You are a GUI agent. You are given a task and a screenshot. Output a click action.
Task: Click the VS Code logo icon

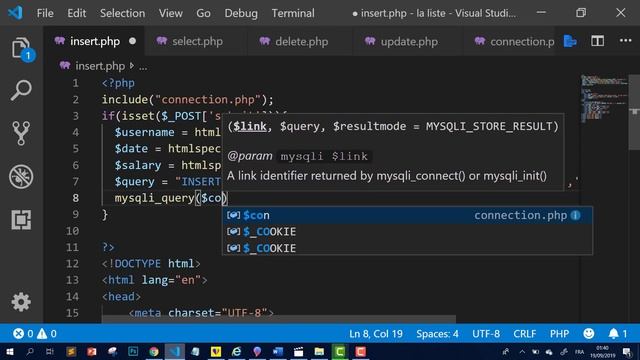(15, 13)
